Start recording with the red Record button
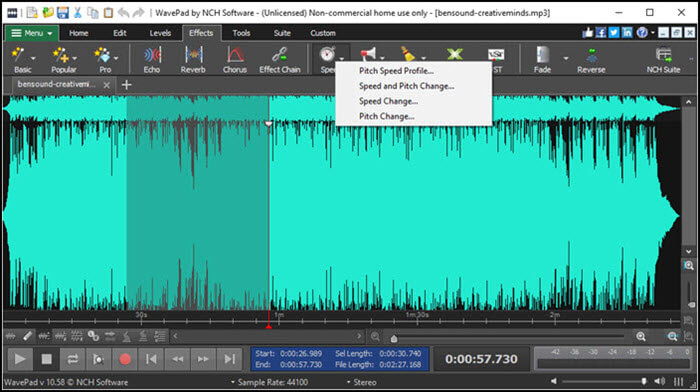This screenshot has width=700, height=392. tap(125, 359)
